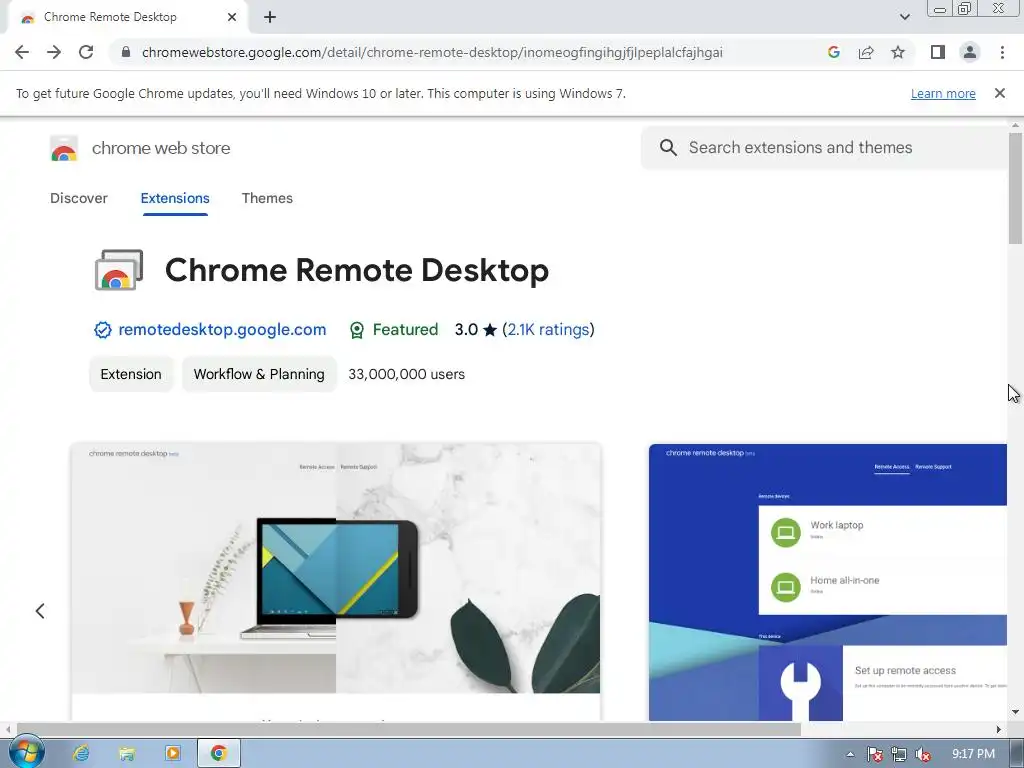
Task: Open the blue remote access screenshot
Action: pos(827,582)
